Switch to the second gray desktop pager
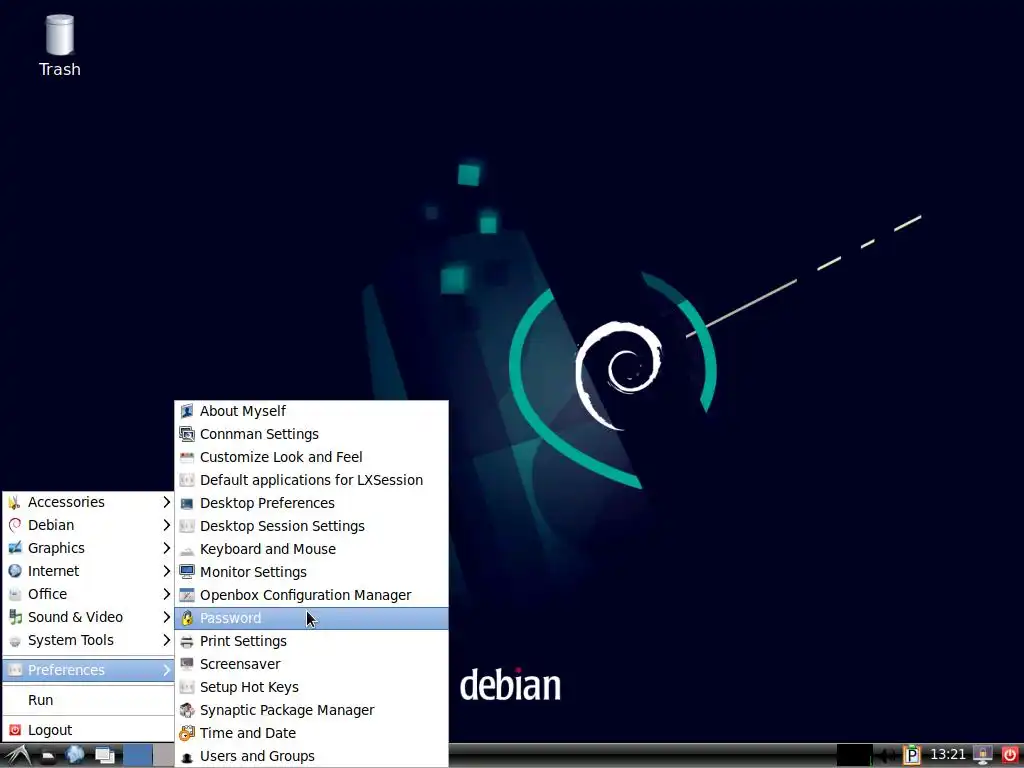This screenshot has height=768, width=1024. [x=164, y=756]
